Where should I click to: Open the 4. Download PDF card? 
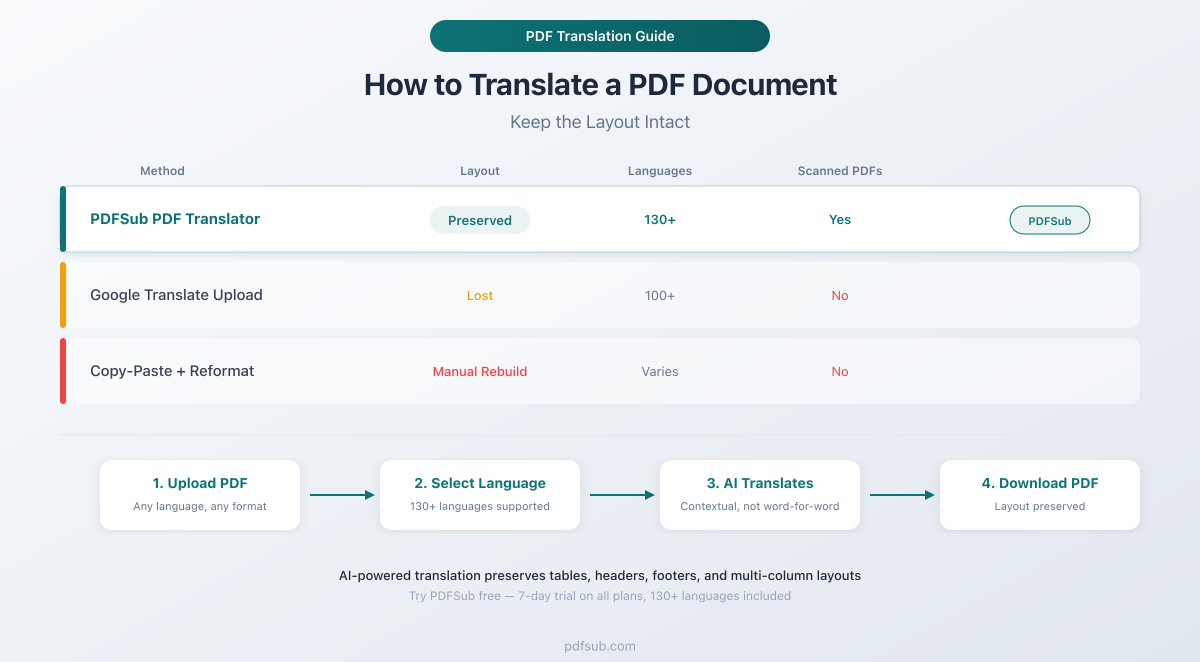point(1040,495)
